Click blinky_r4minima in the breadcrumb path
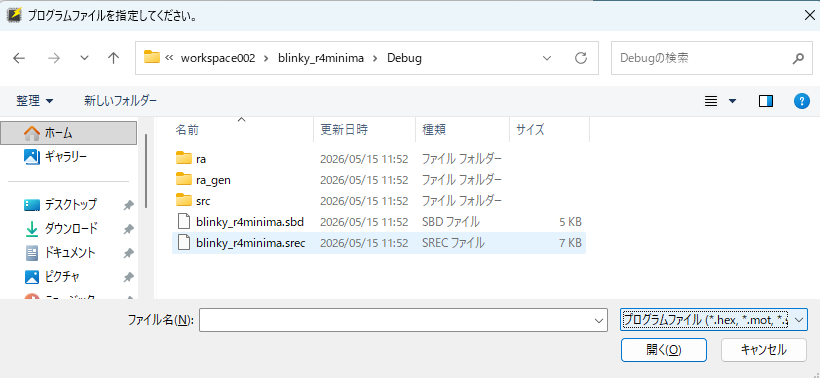This screenshot has height=378, width=820. pos(321,58)
